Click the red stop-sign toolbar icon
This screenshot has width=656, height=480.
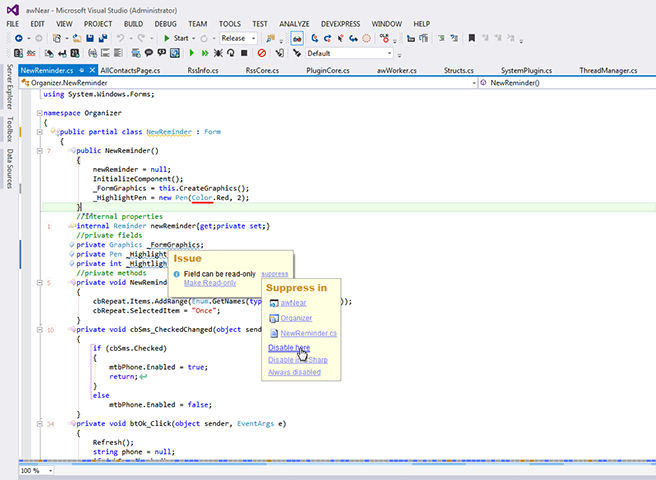click(x=260, y=53)
